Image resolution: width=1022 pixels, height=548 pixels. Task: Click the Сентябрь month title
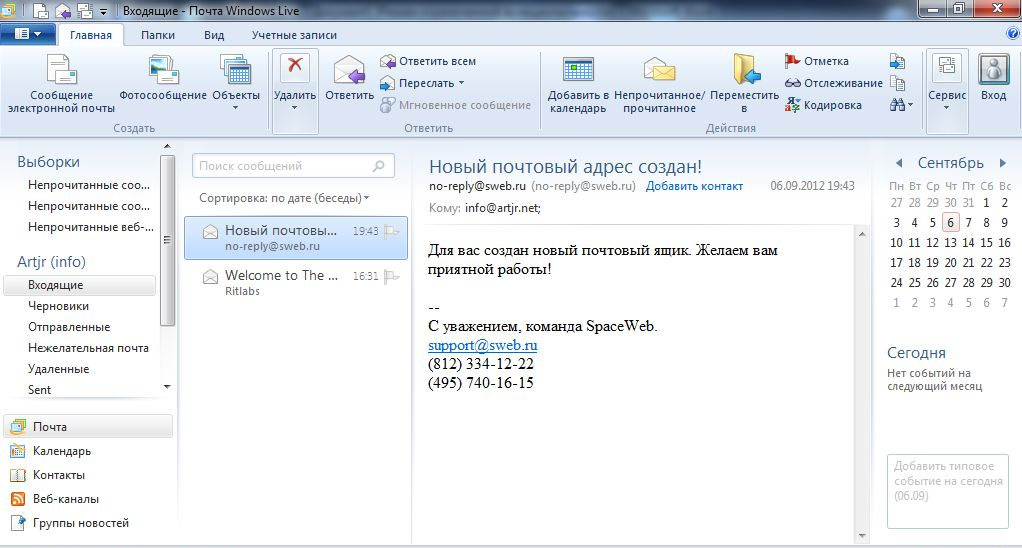[950, 163]
